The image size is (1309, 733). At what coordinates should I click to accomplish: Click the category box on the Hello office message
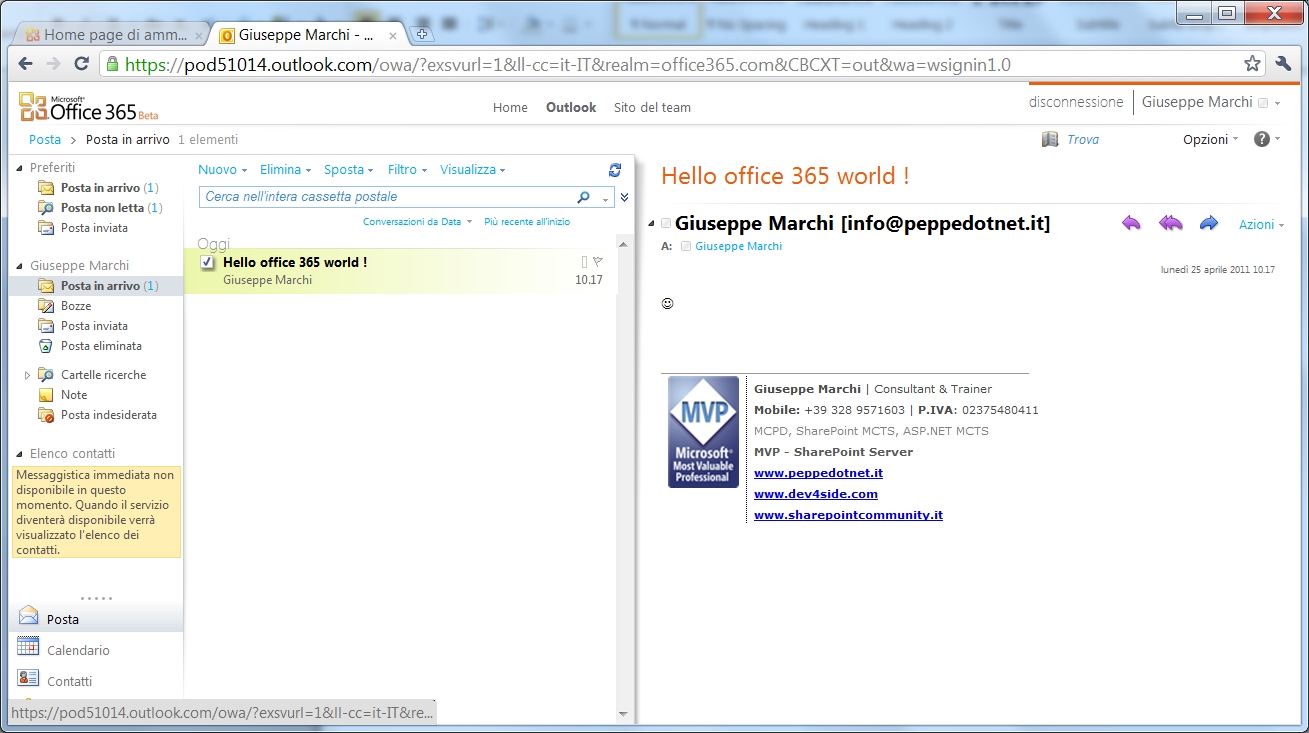(585, 262)
